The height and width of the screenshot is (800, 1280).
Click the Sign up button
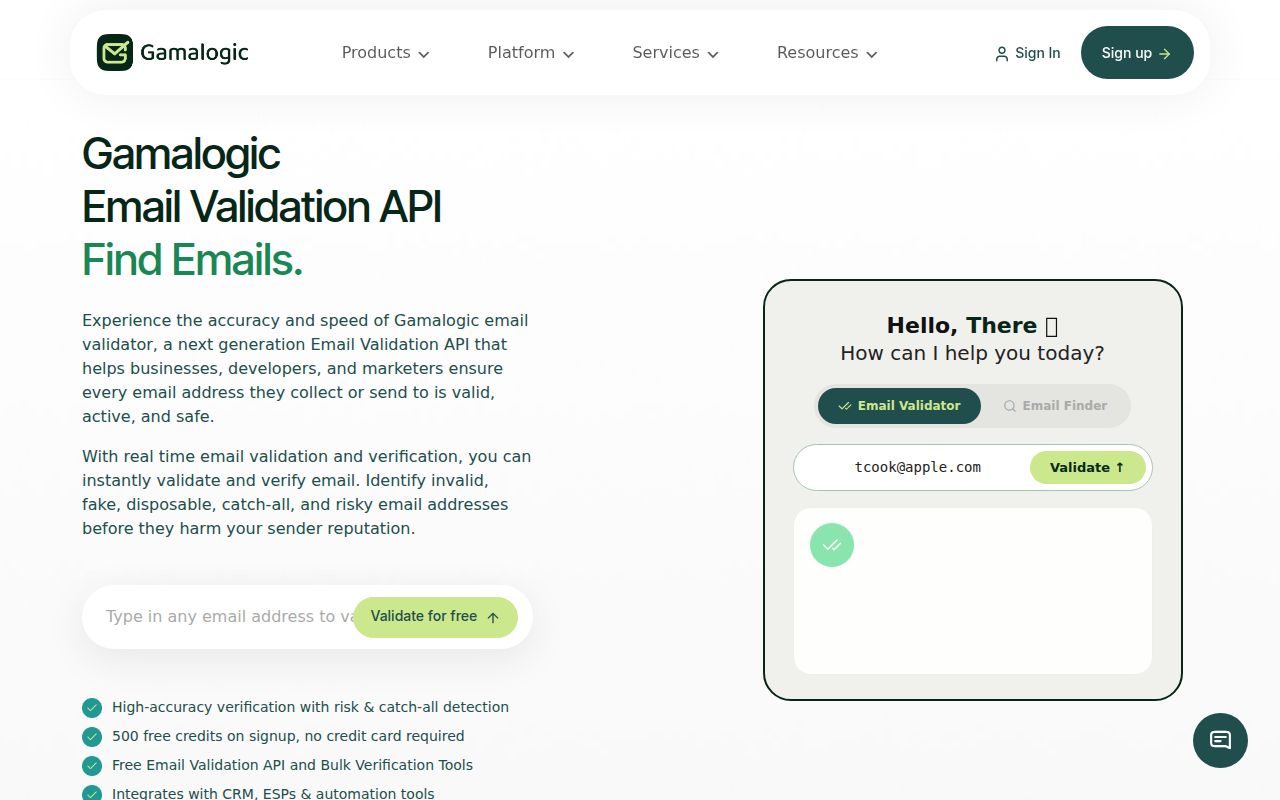[1137, 53]
